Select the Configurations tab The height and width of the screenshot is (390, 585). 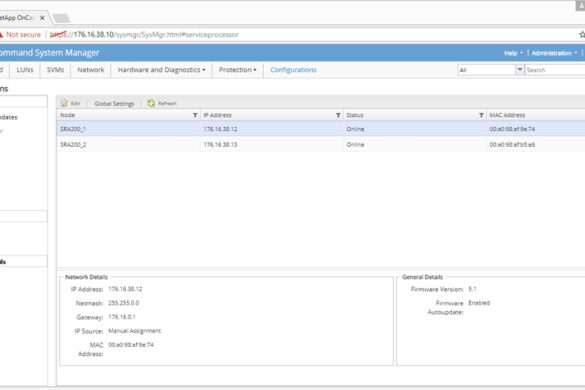tap(293, 70)
